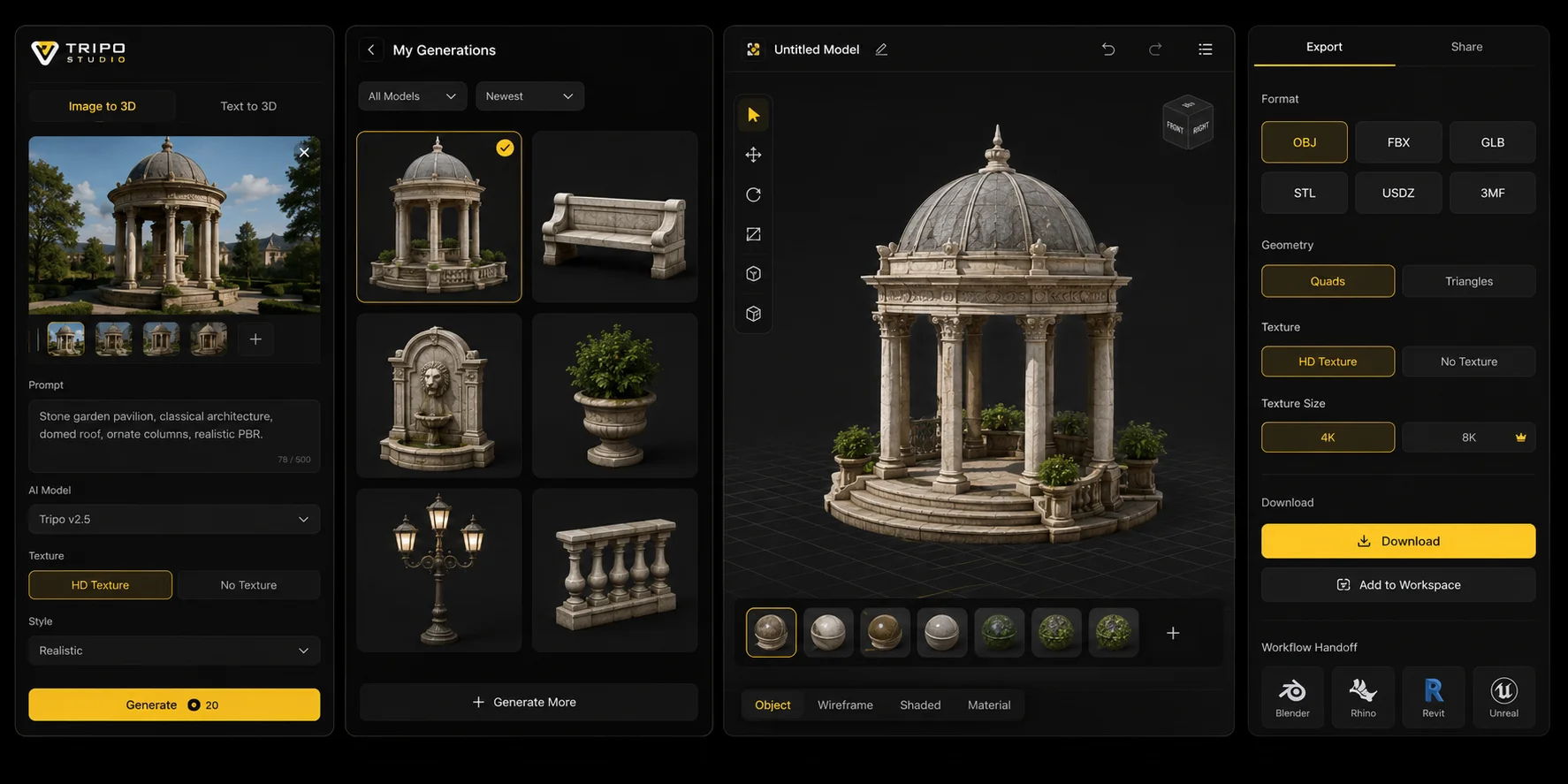Screen dimensions: 1568x784
Task: Go back from My Generations
Action: 371,49
